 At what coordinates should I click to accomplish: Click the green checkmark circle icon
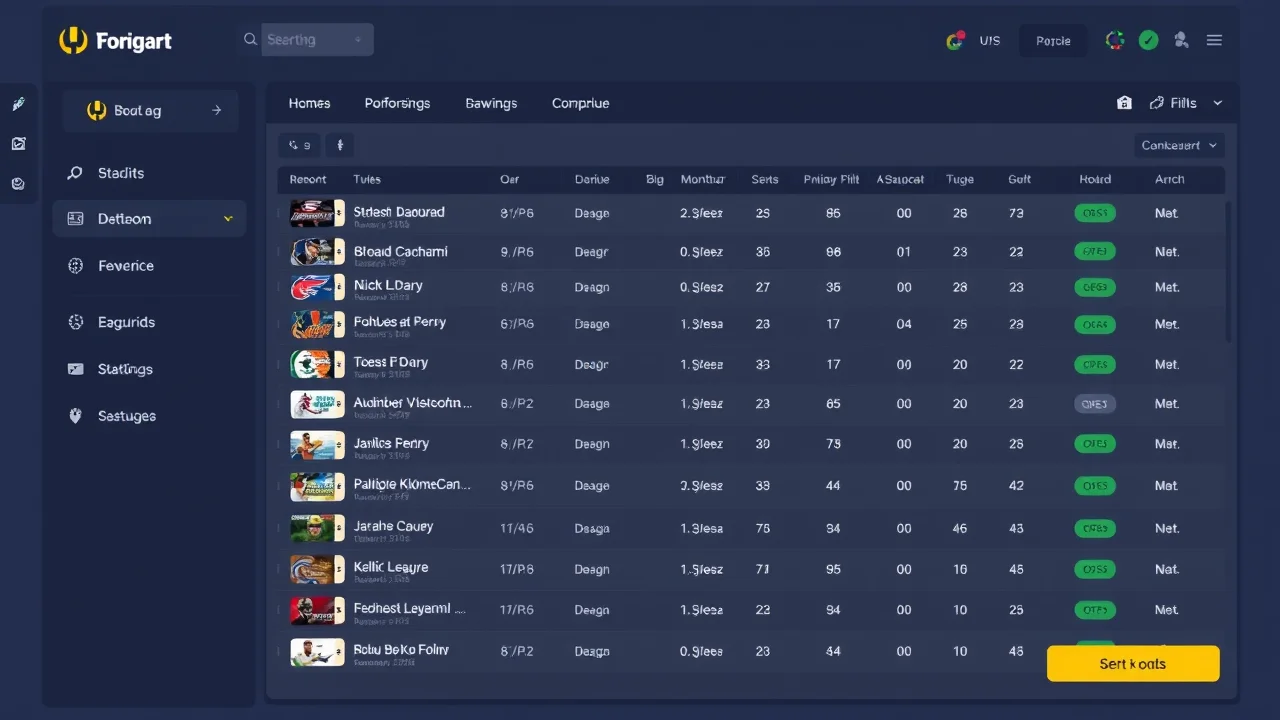1149,41
